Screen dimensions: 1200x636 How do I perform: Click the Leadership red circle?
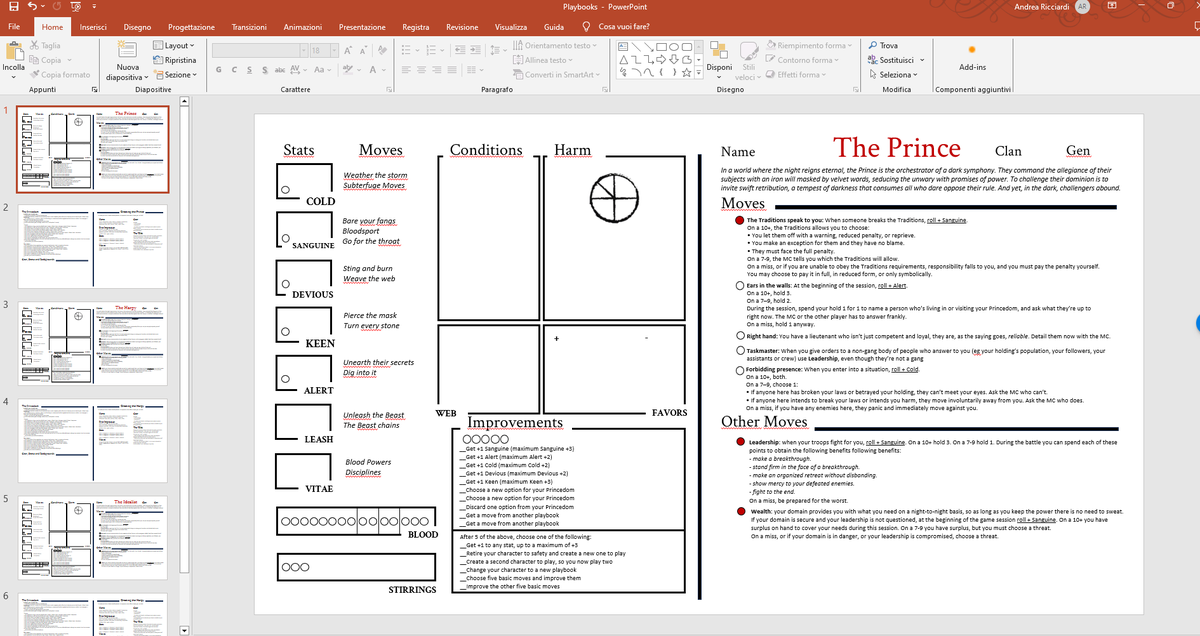(740, 442)
